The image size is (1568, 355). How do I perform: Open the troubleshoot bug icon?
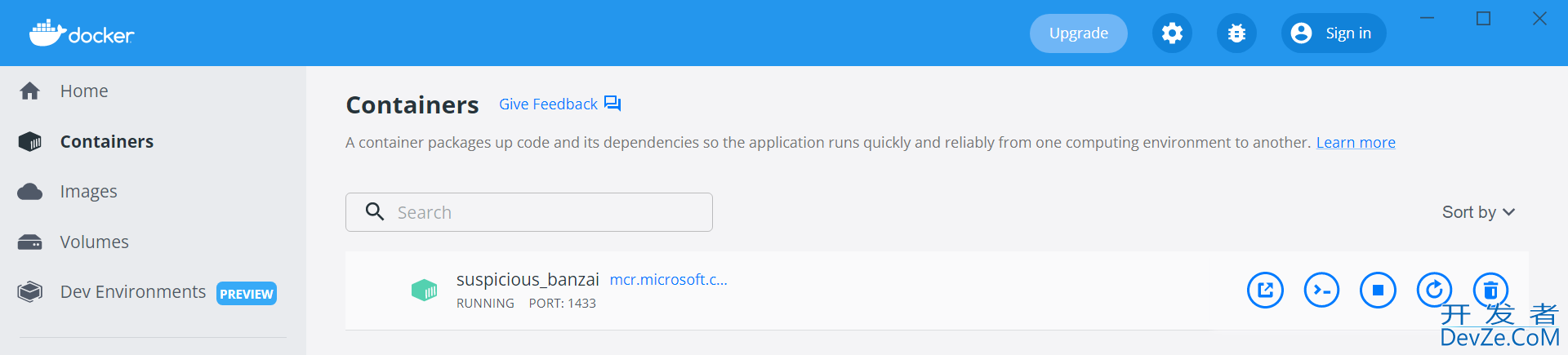(x=1236, y=33)
